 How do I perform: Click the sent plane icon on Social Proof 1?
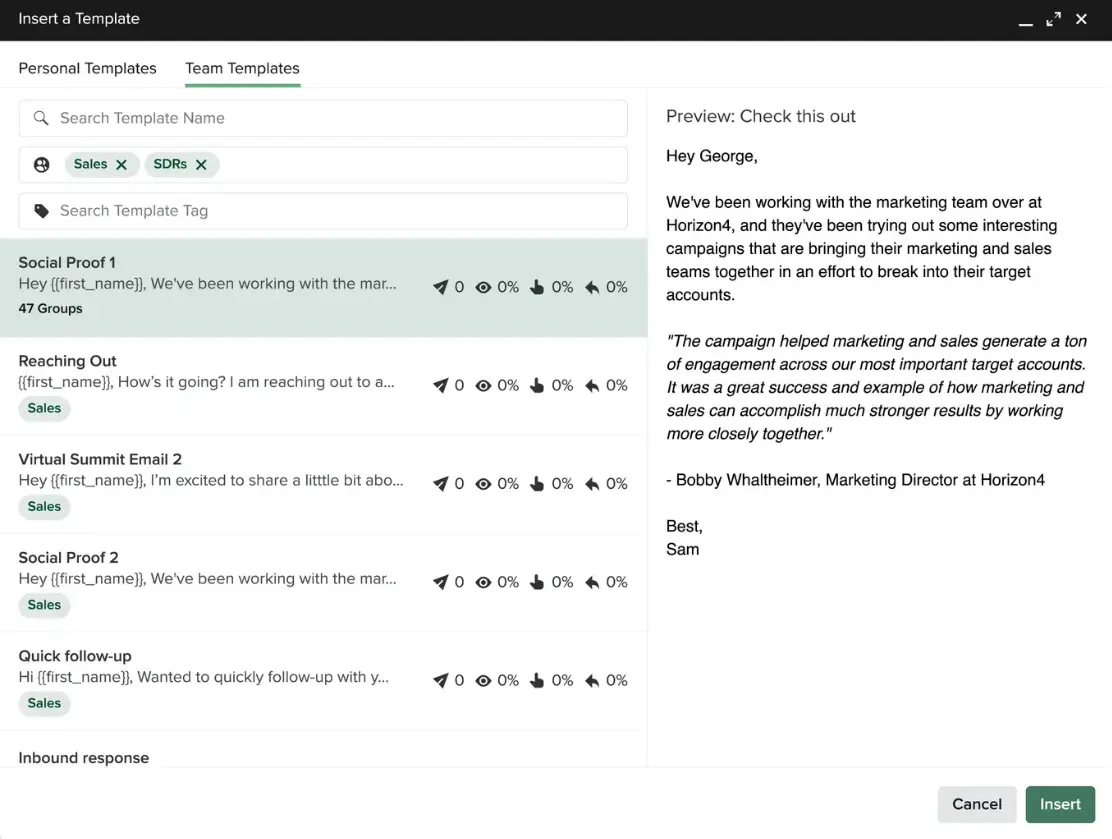(x=440, y=287)
